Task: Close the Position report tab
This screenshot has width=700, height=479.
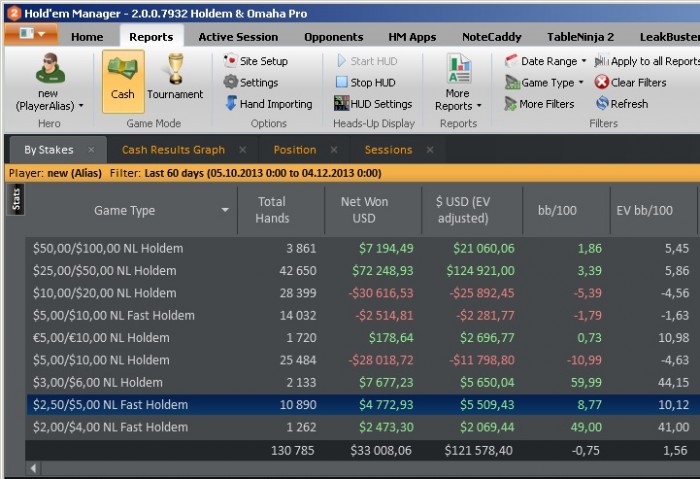Action: pyautogui.click(x=335, y=150)
